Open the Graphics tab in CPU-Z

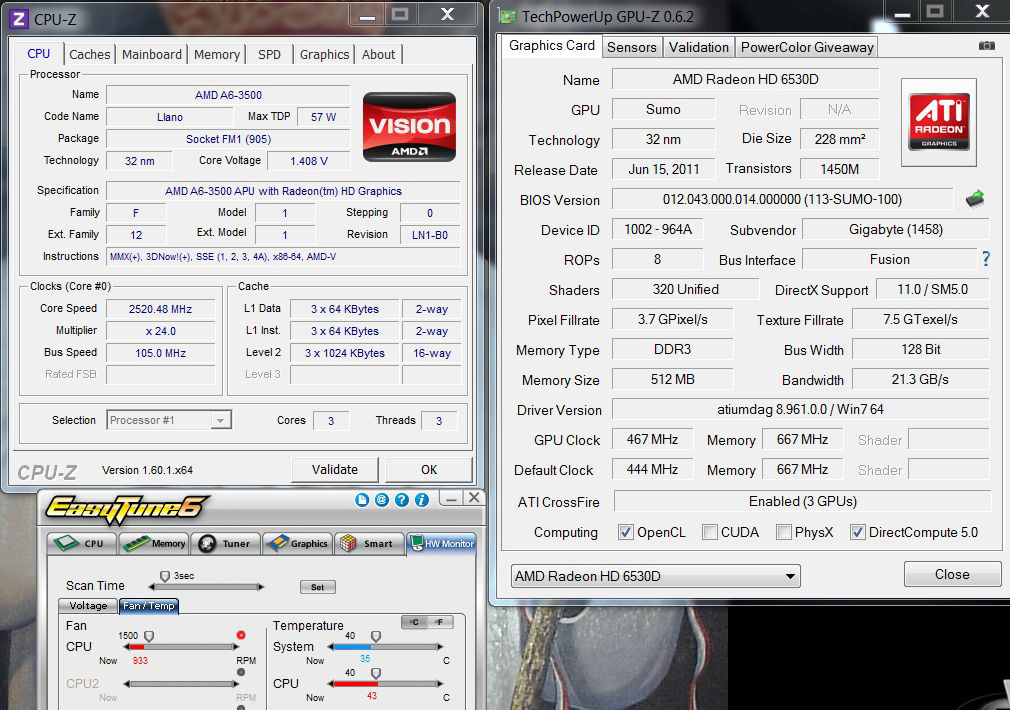point(324,55)
